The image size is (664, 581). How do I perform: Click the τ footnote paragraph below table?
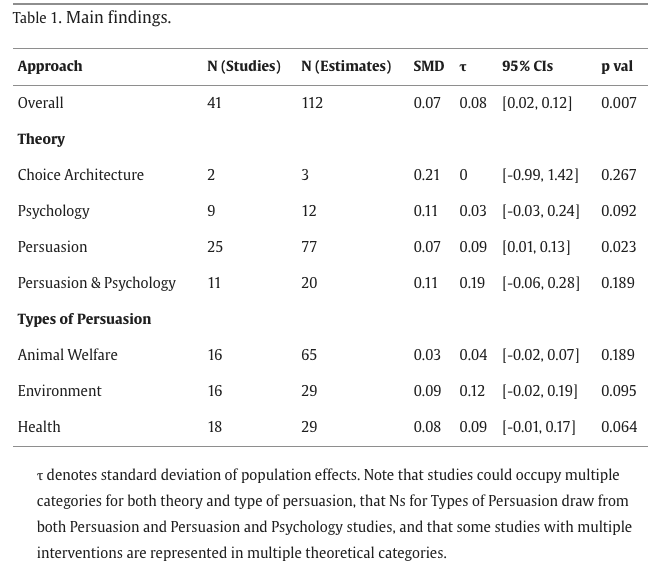coord(334,514)
